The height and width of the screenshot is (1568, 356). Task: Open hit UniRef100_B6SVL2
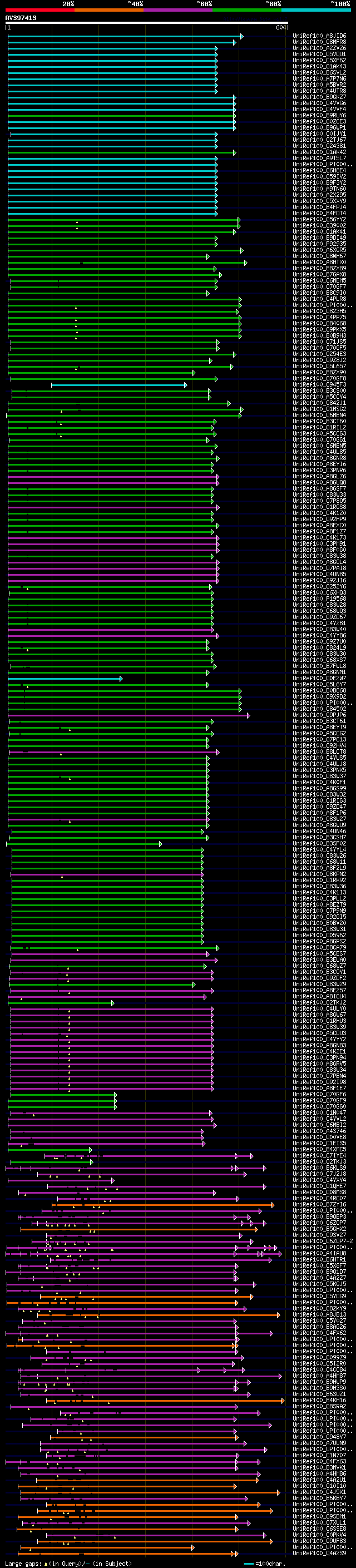(319, 72)
